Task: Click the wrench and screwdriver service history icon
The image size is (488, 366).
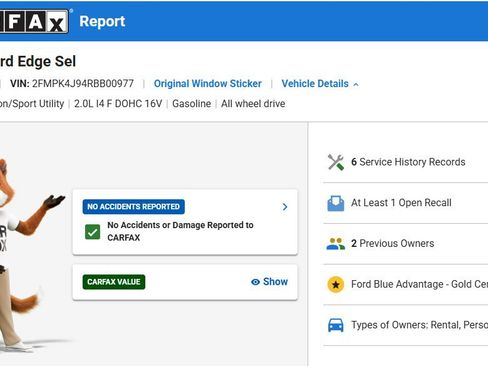Action: 336,162
